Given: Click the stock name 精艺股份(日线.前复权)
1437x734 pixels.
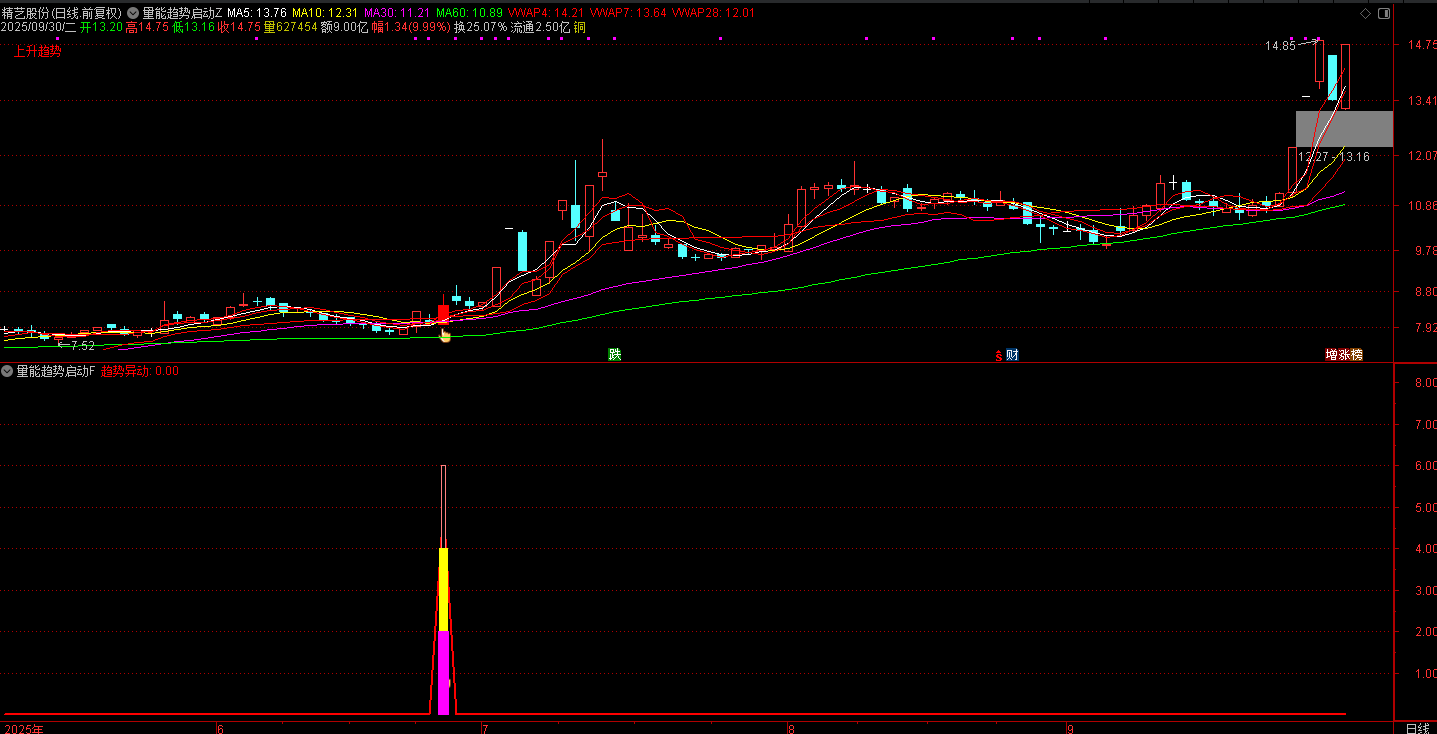Looking at the screenshot, I should coord(62,13).
